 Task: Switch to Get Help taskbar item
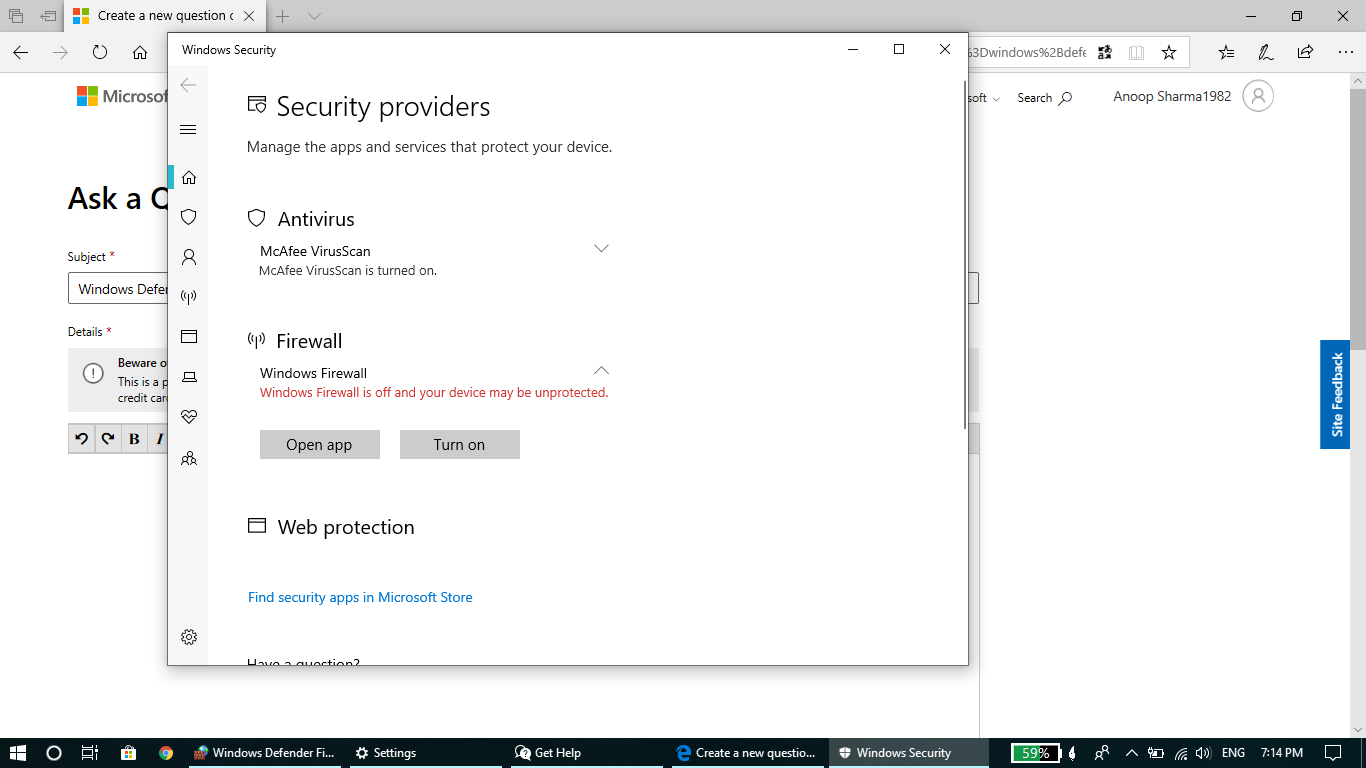[x=588, y=753]
